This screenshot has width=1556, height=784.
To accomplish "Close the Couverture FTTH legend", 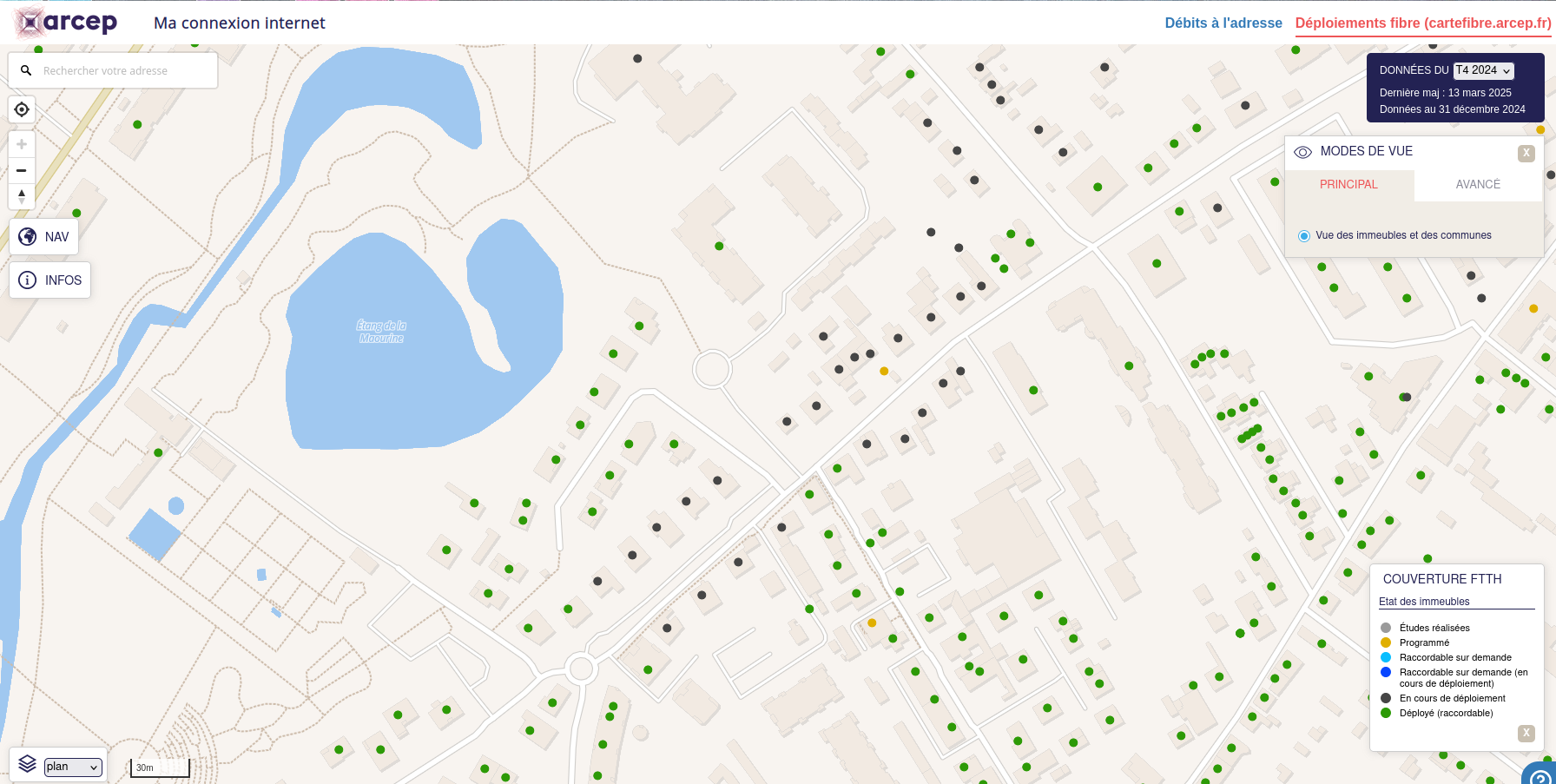I will click(x=1526, y=733).
